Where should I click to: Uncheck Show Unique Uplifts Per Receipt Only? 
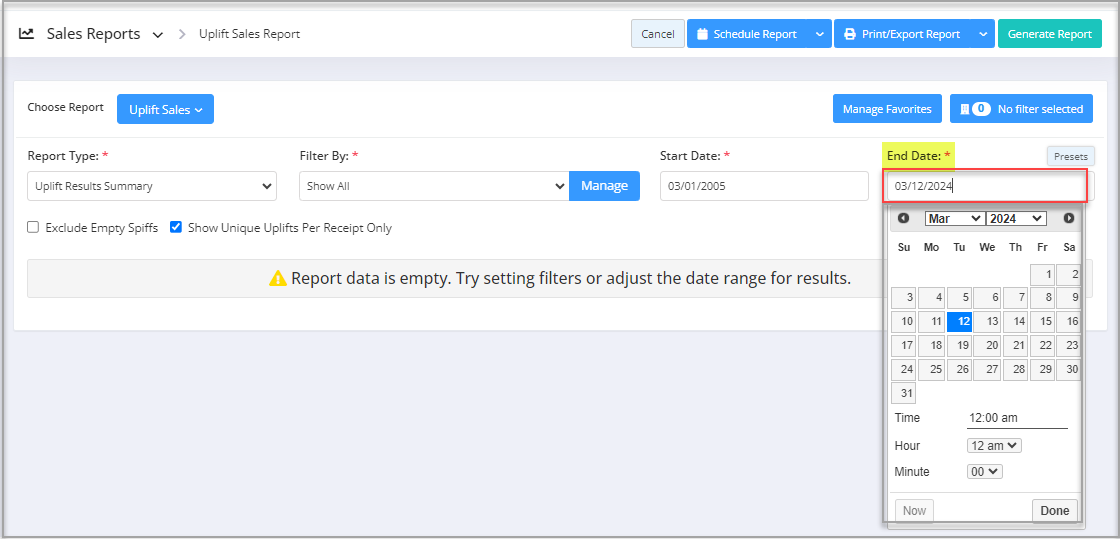point(176,228)
